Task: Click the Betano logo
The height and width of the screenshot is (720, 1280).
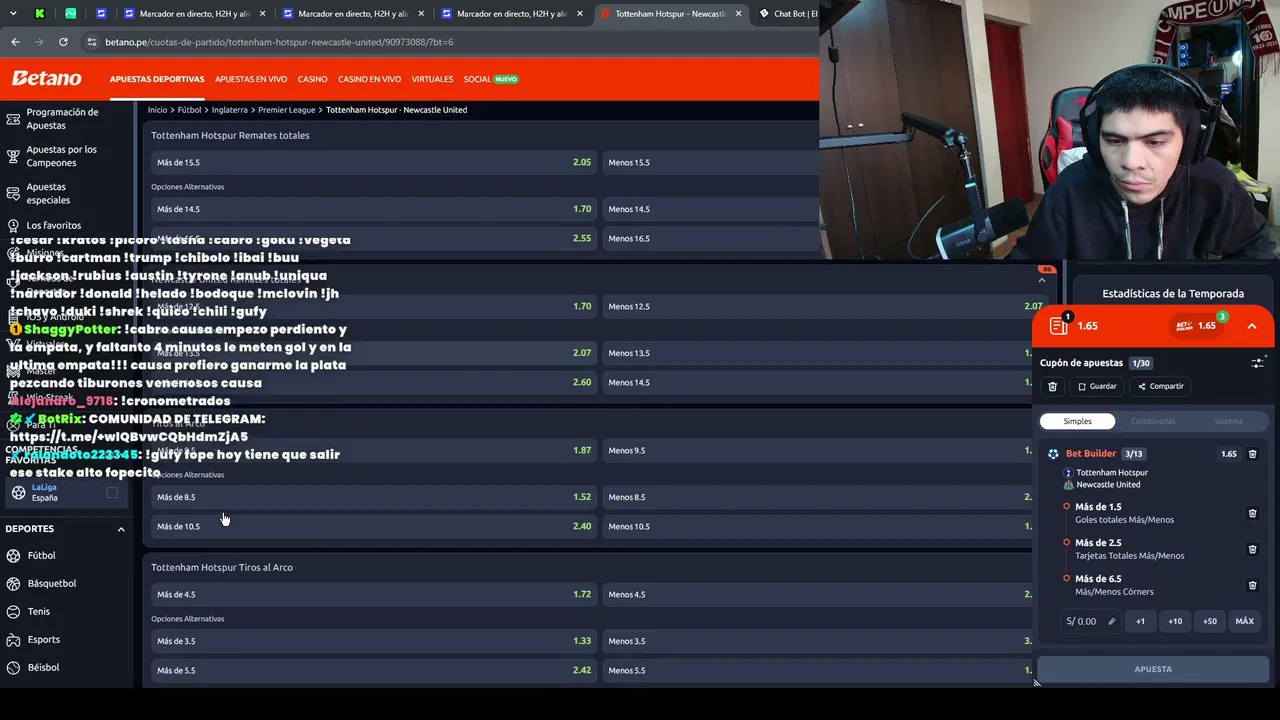Action: (x=46, y=79)
